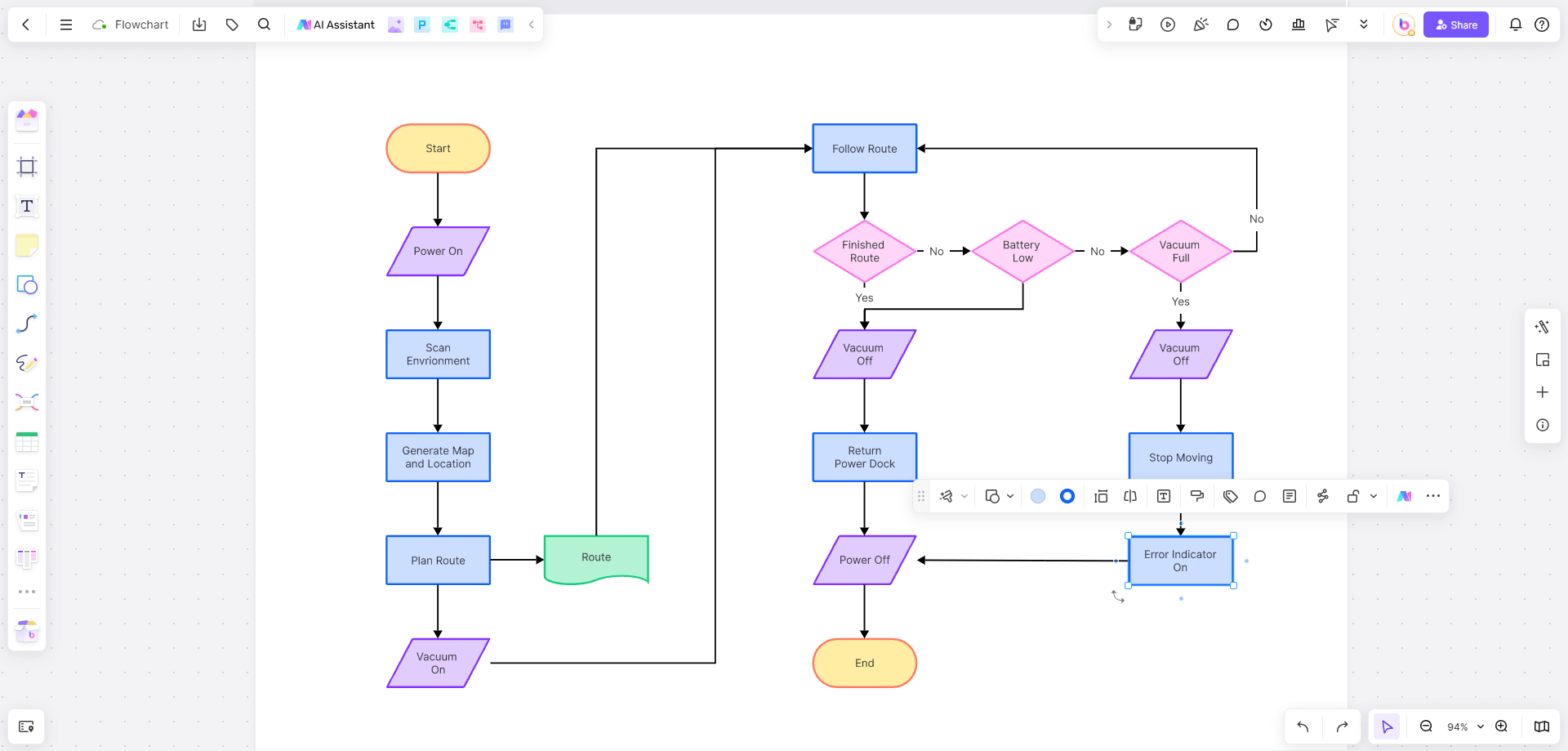Image resolution: width=1568 pixels, height=751 pixels.
Task: Zoom out with minus magnifier
Action: (1426, 726)
